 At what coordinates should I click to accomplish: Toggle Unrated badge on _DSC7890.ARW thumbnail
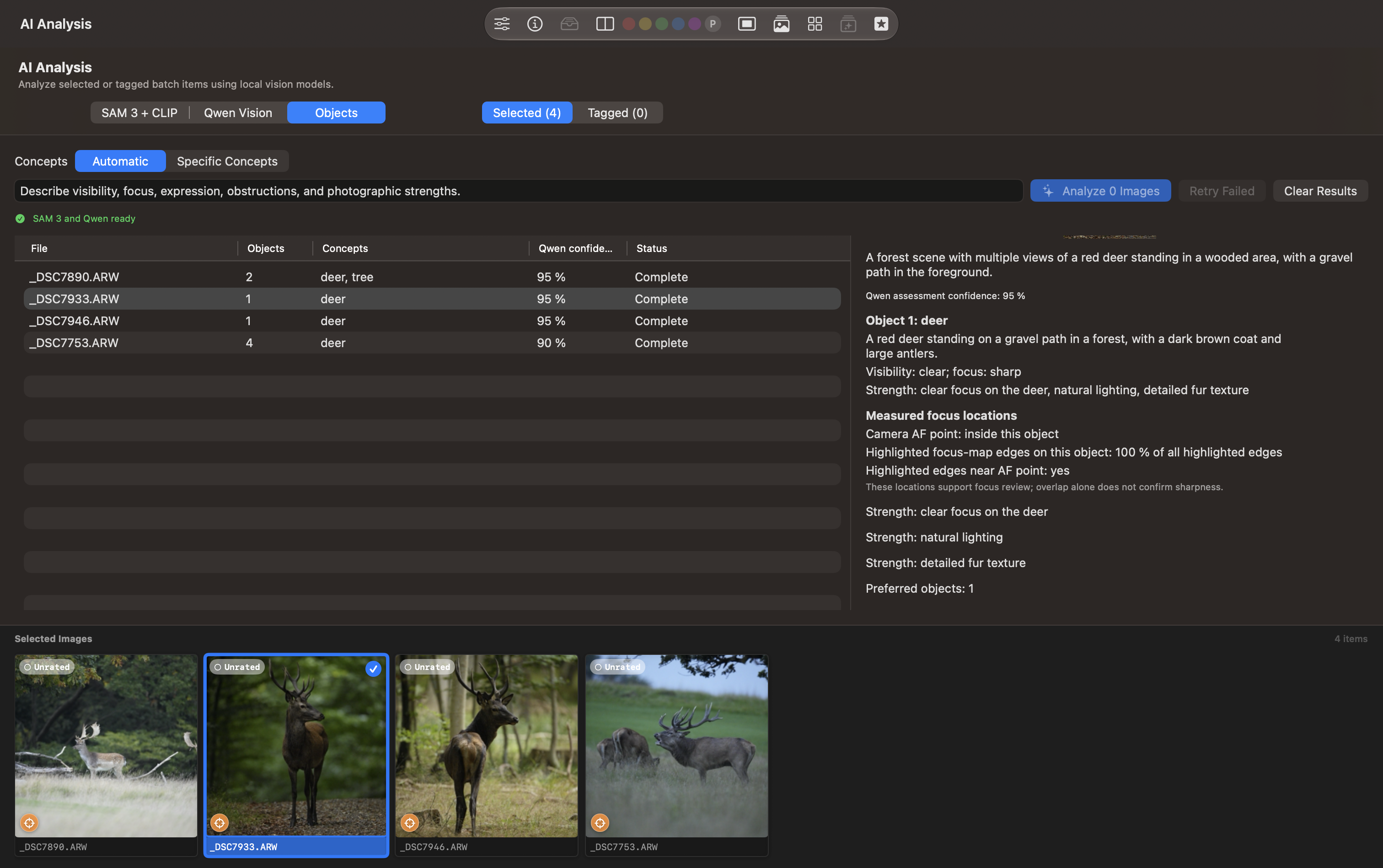47,667
